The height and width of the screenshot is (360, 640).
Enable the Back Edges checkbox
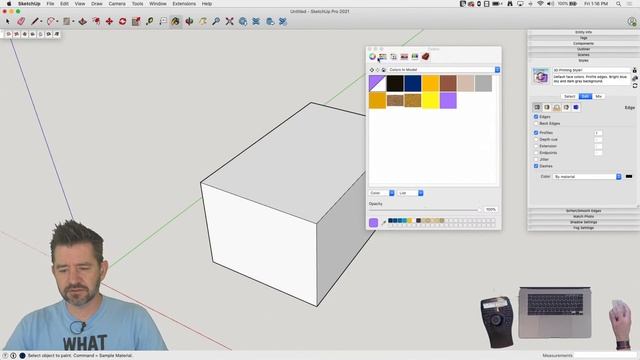tap(536, 123)
